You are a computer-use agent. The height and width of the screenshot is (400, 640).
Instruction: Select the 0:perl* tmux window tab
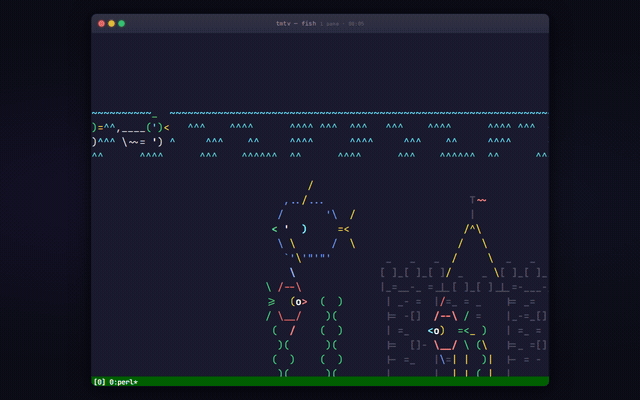point(124,381)
